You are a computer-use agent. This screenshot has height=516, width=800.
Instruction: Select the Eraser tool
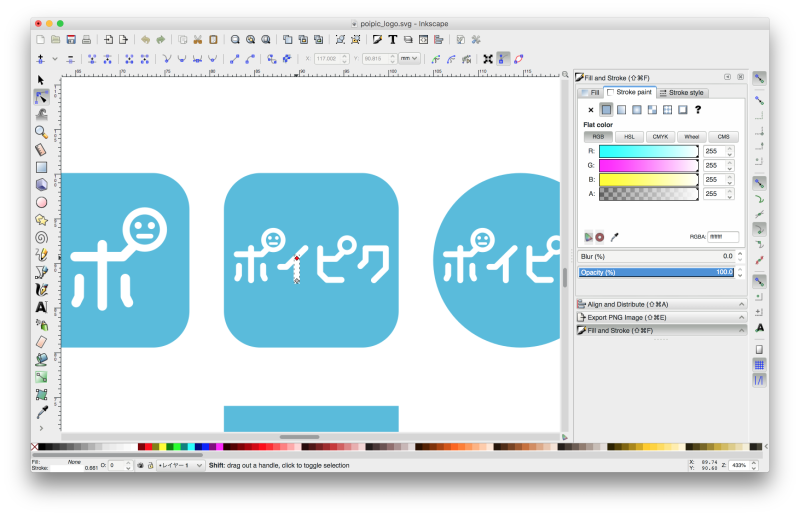41,341
